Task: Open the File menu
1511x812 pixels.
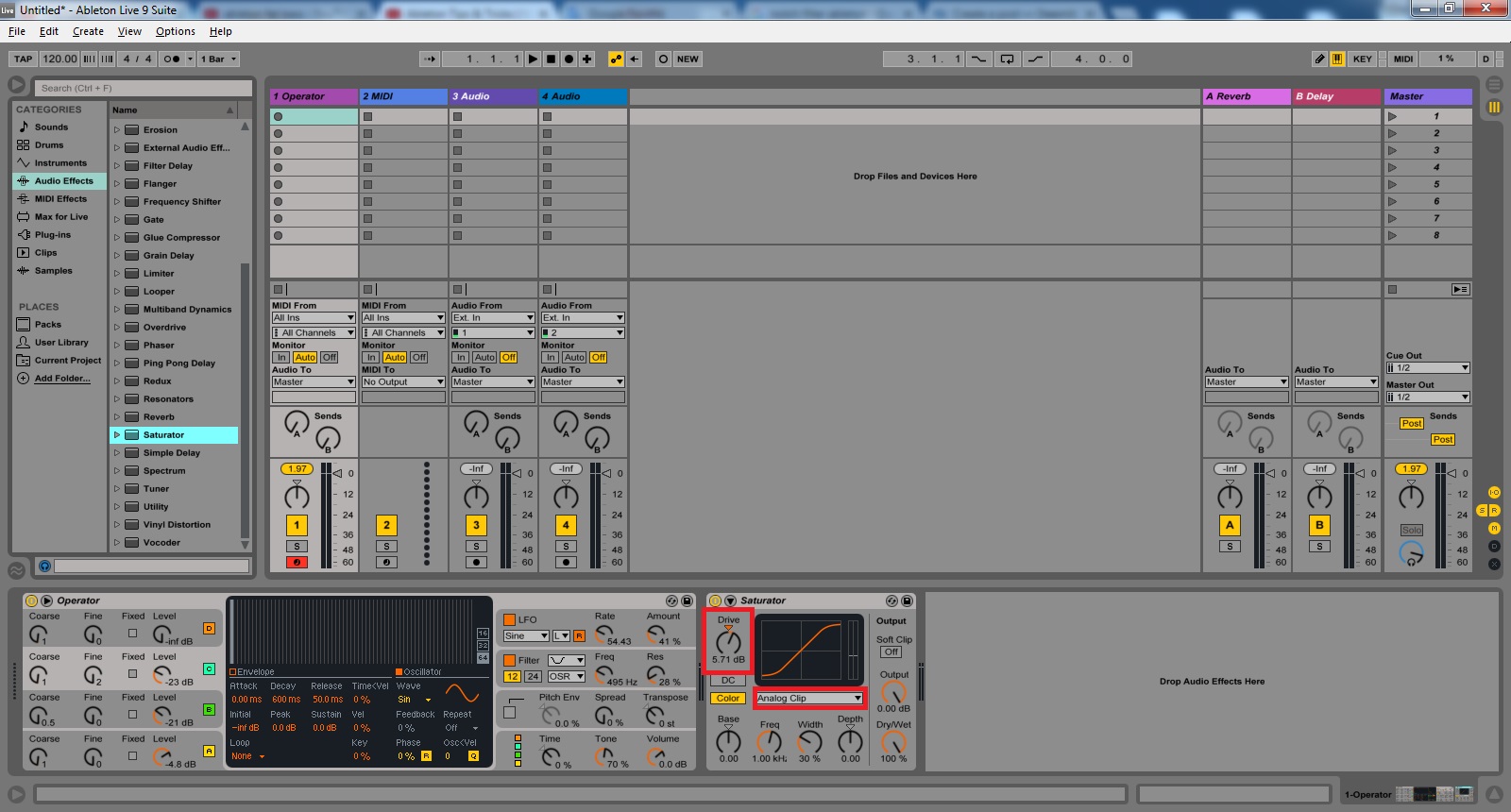Action: [17, 31]
